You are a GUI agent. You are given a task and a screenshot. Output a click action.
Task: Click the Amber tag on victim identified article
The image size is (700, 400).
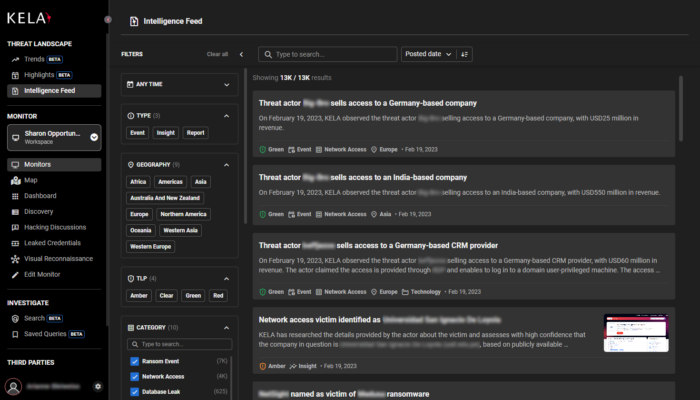[272, 366]
